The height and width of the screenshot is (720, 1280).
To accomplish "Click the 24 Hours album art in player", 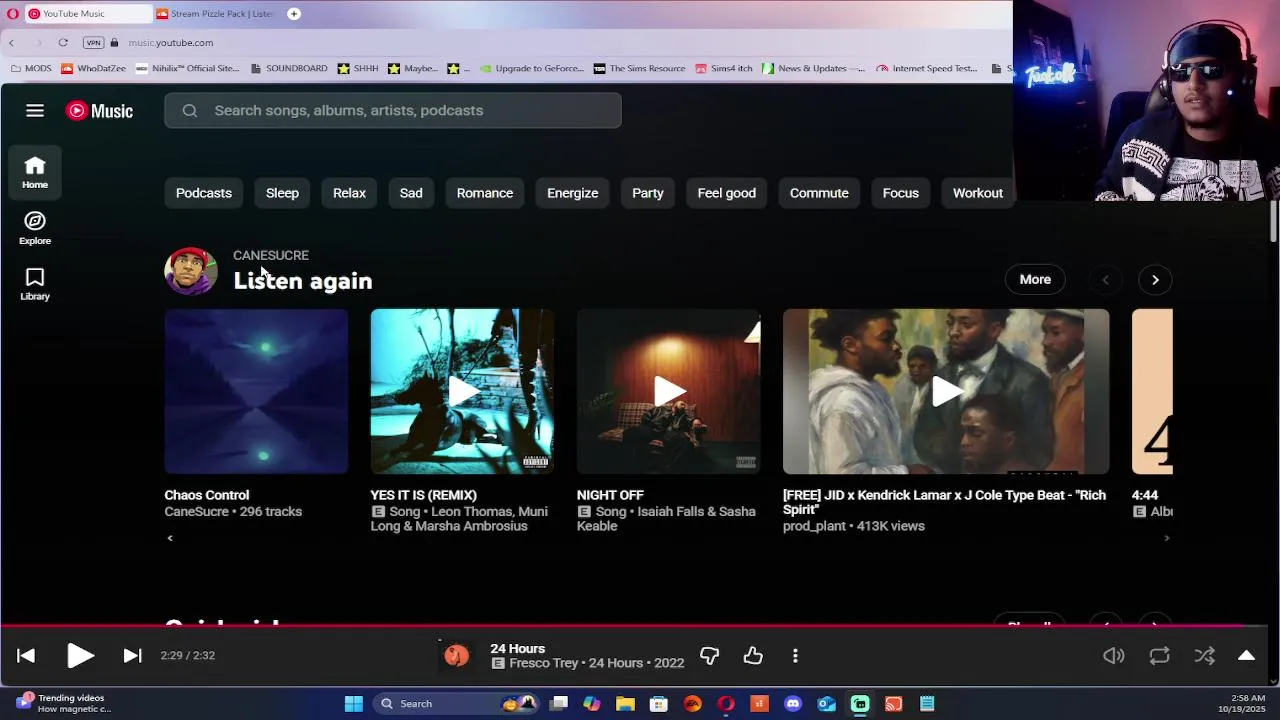I will [x=456, y=656].
